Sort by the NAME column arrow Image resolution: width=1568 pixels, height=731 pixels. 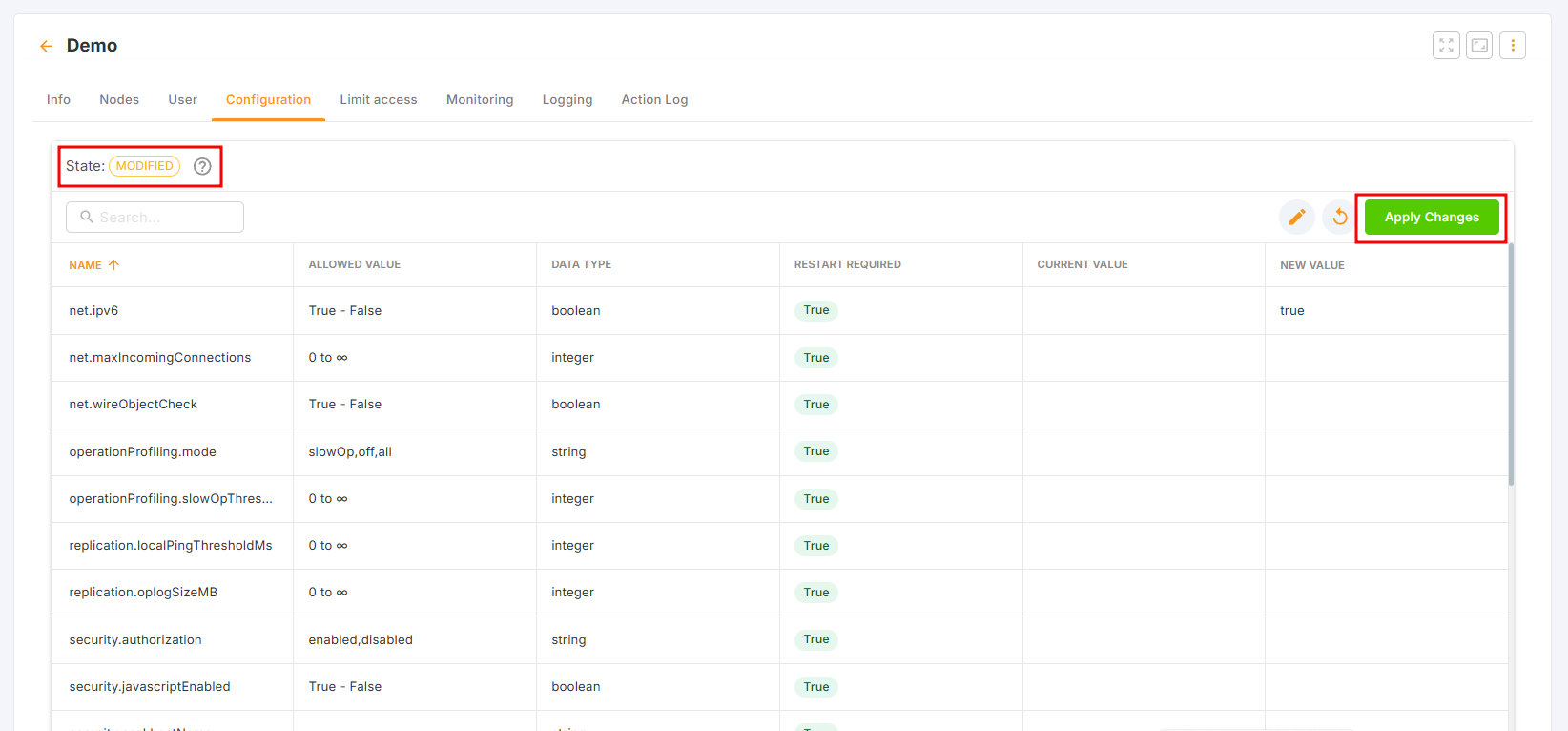pos(113,265)
